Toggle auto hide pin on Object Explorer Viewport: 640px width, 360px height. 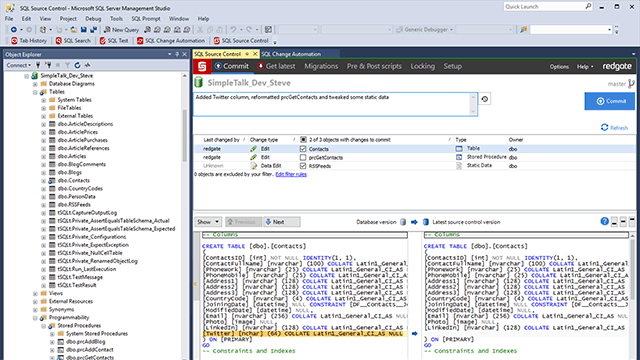click(x=177, y=54)
